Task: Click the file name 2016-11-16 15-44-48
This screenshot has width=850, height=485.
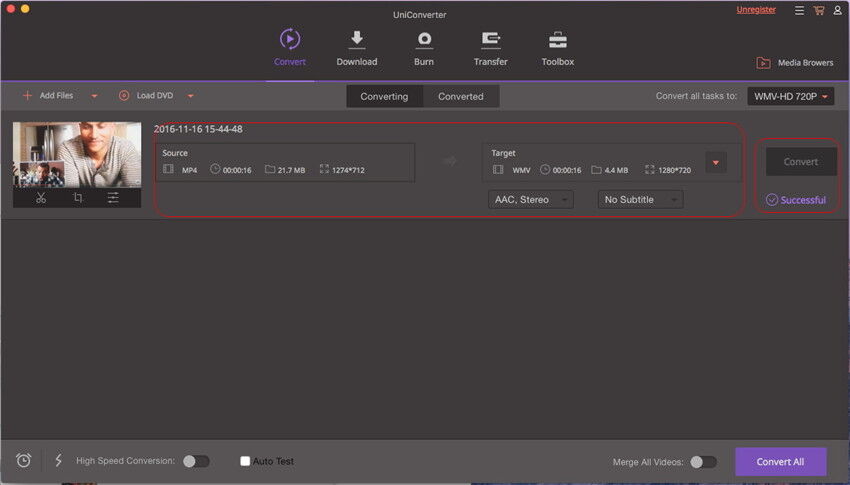Action: coord(198,129)
